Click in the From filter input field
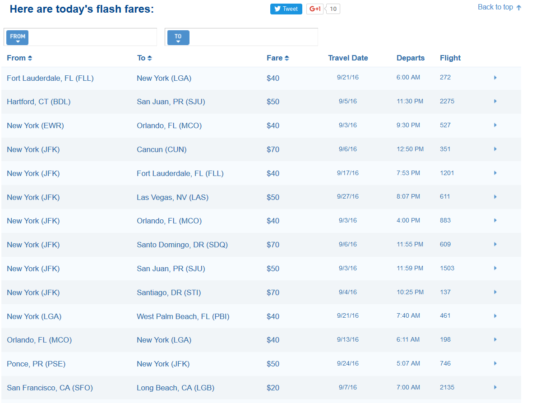This screenshot has width=550, height=403. [92, 37]
